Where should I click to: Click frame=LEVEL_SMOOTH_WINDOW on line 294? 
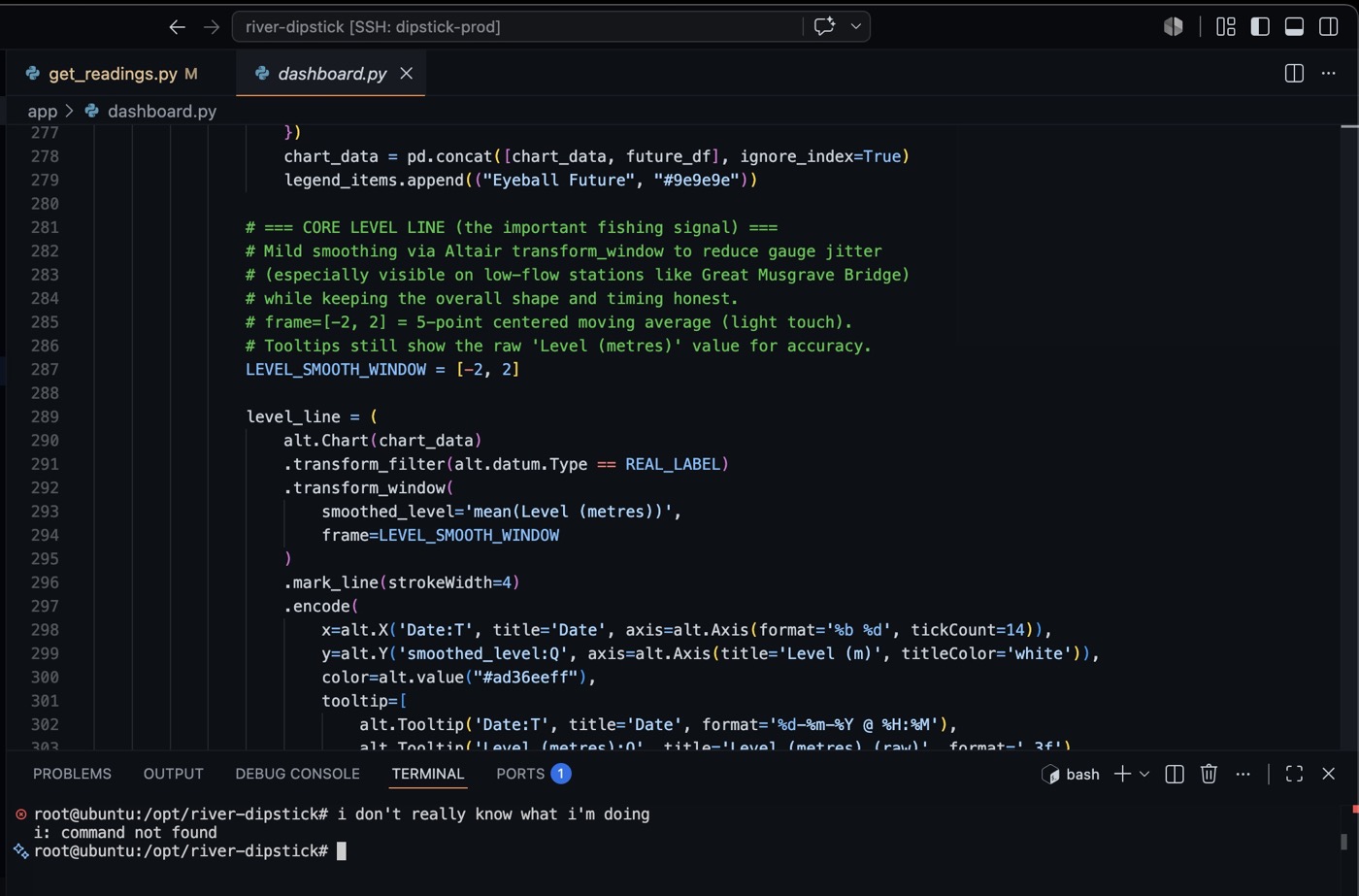tap(441, 535)
